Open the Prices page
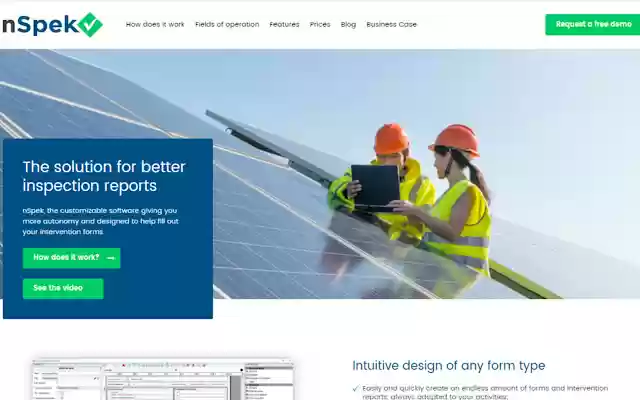640x400 pixels. coord(320,24)
